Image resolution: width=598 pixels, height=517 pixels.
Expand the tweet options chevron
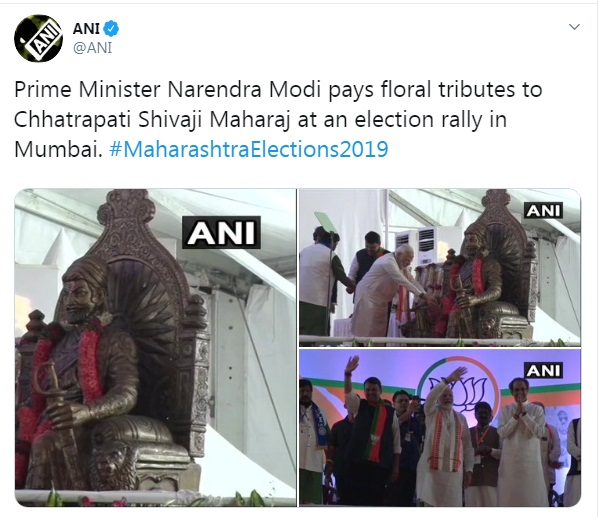click(x=574, y=27)
